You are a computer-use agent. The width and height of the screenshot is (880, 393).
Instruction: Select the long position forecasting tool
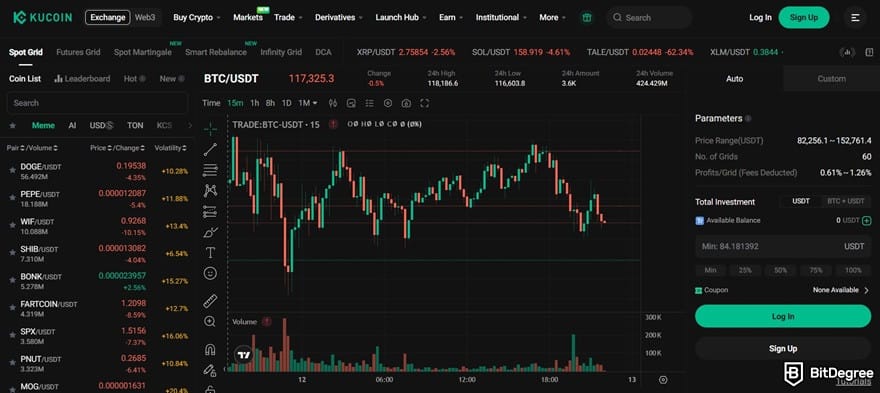pyautogui.click(x=210, y=212)
